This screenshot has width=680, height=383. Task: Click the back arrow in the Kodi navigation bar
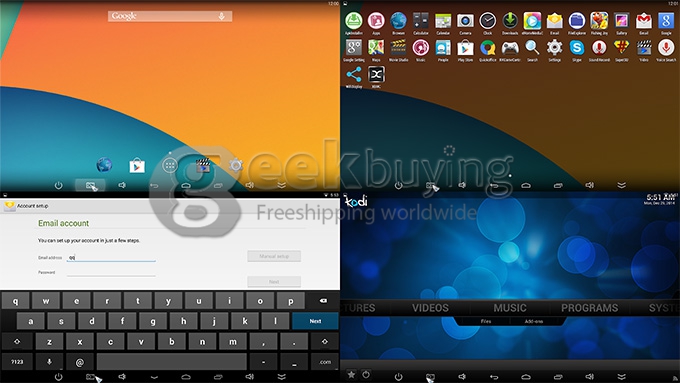(x=494, y=376)
